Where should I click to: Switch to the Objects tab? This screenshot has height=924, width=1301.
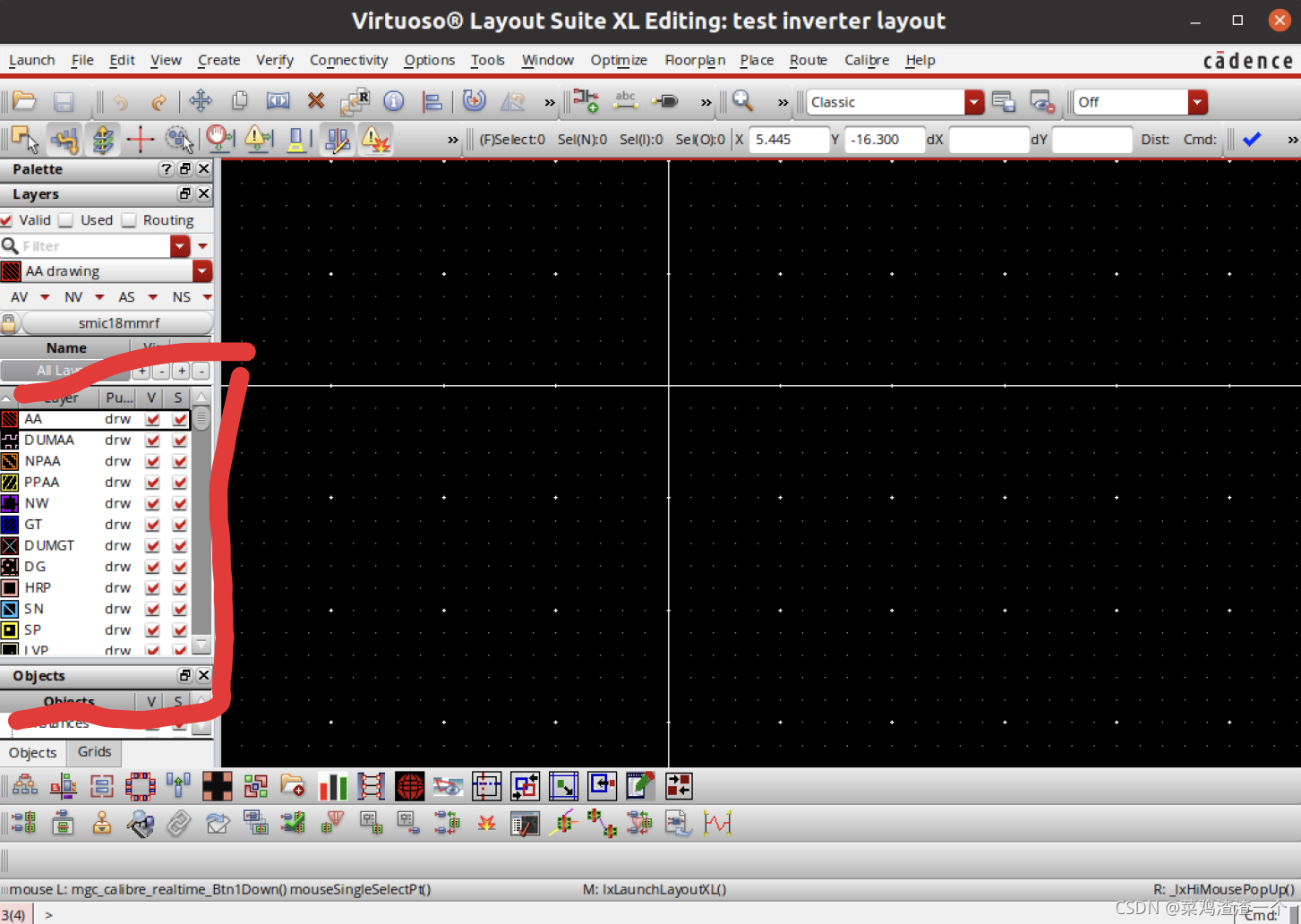pyautogui.click(x=33, y=753)
